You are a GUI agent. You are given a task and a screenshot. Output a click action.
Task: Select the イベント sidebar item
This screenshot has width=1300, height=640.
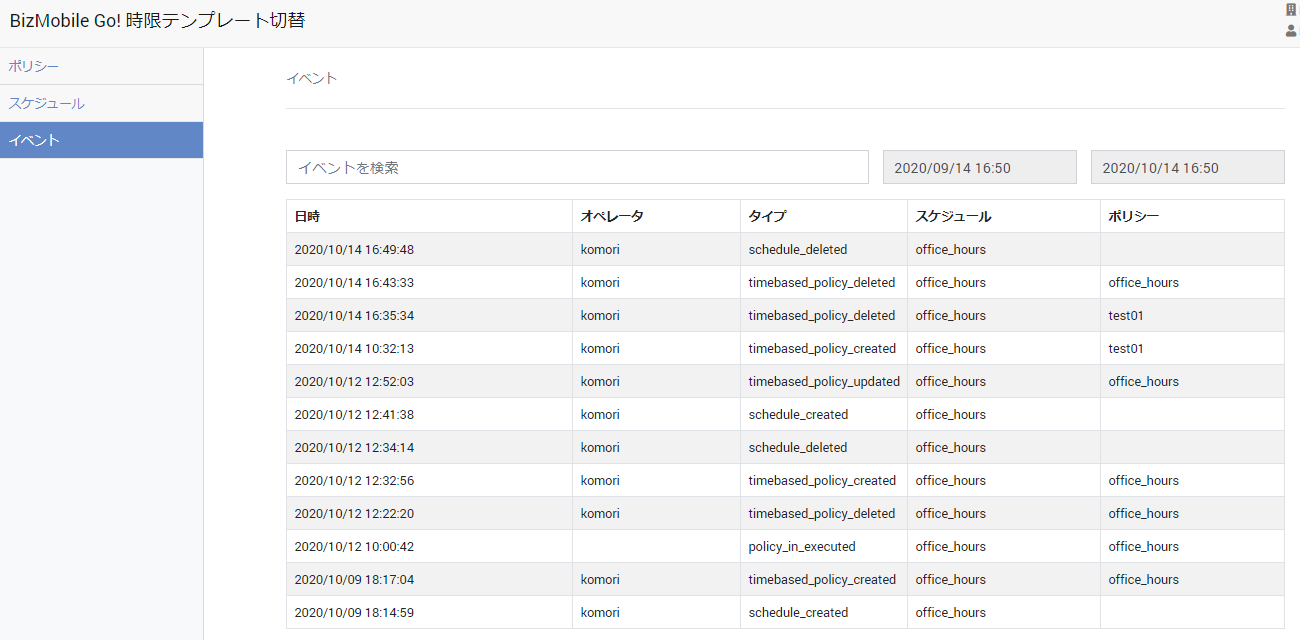[x=34, y=140]
